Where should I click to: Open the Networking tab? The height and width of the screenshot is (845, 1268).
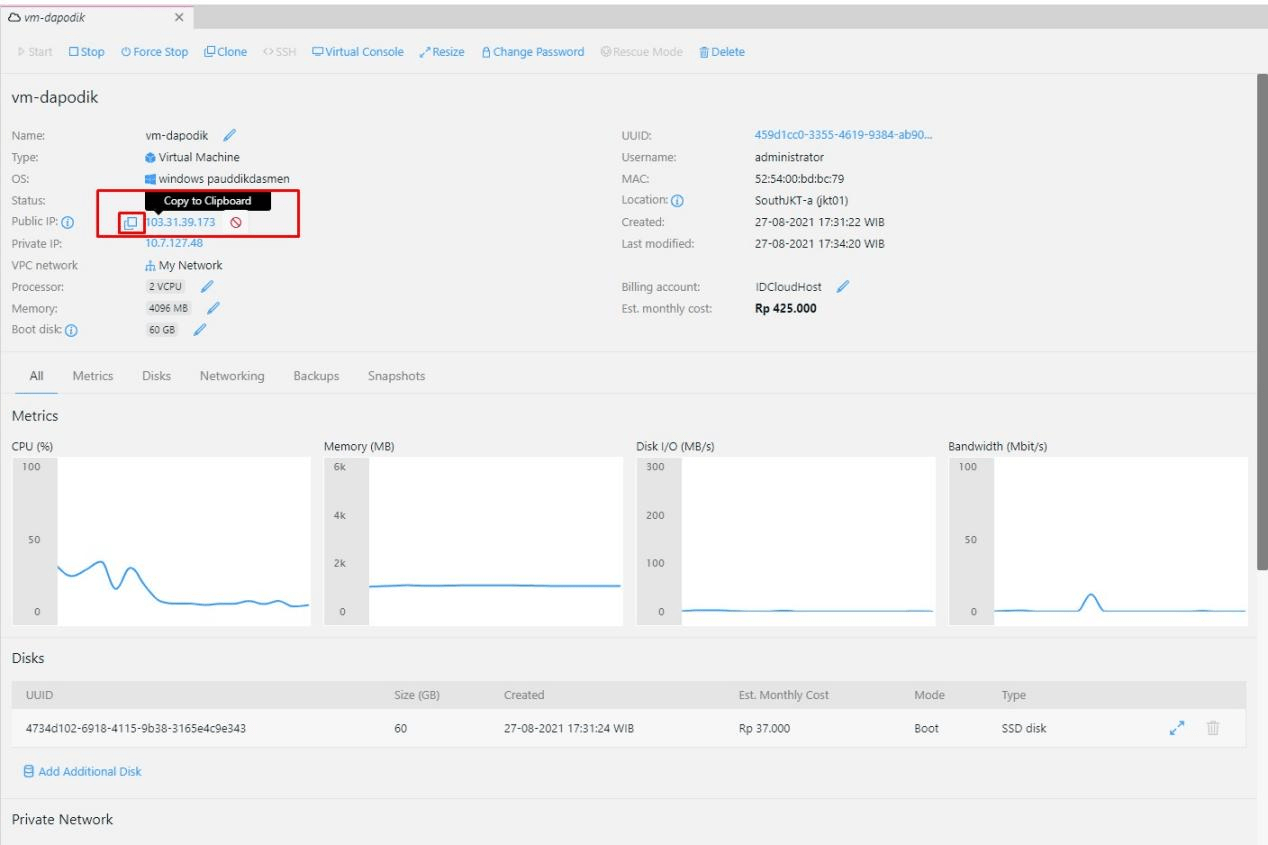coord(232,375)
